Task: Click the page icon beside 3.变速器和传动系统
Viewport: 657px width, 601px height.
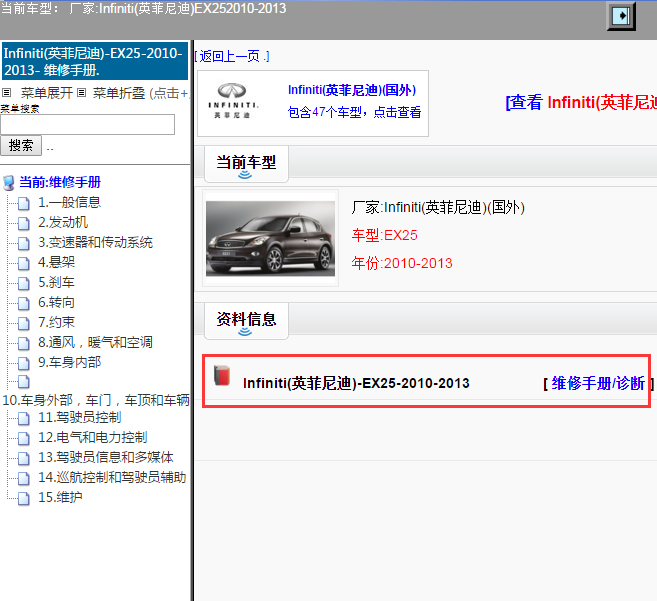Action: click(x=24, y=244)
